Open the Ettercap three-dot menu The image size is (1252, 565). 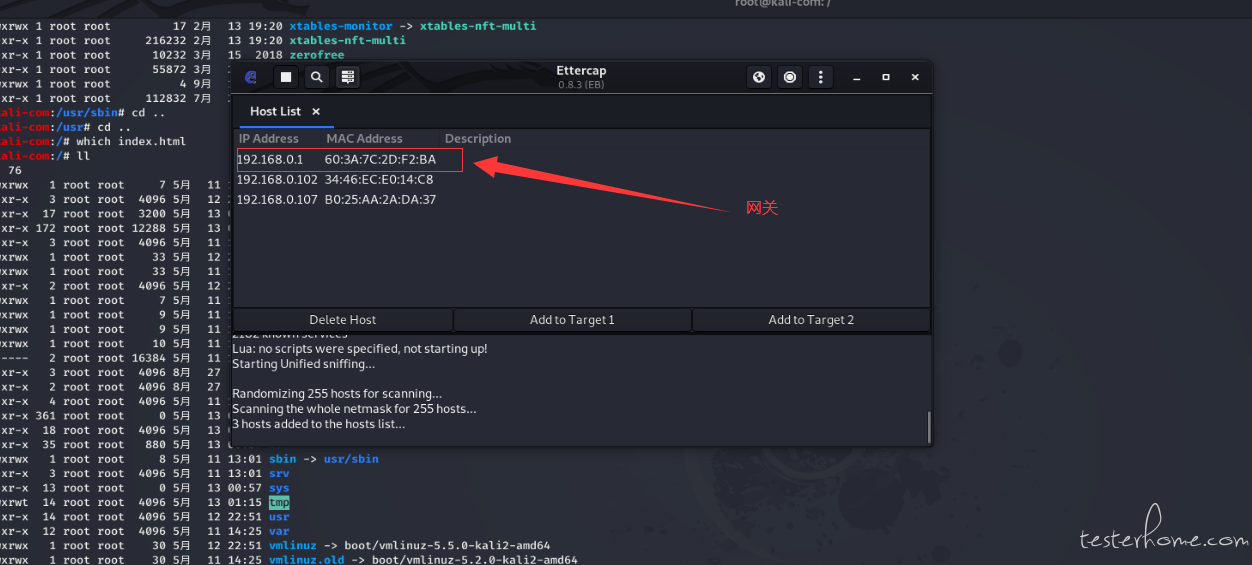(821, 77)
